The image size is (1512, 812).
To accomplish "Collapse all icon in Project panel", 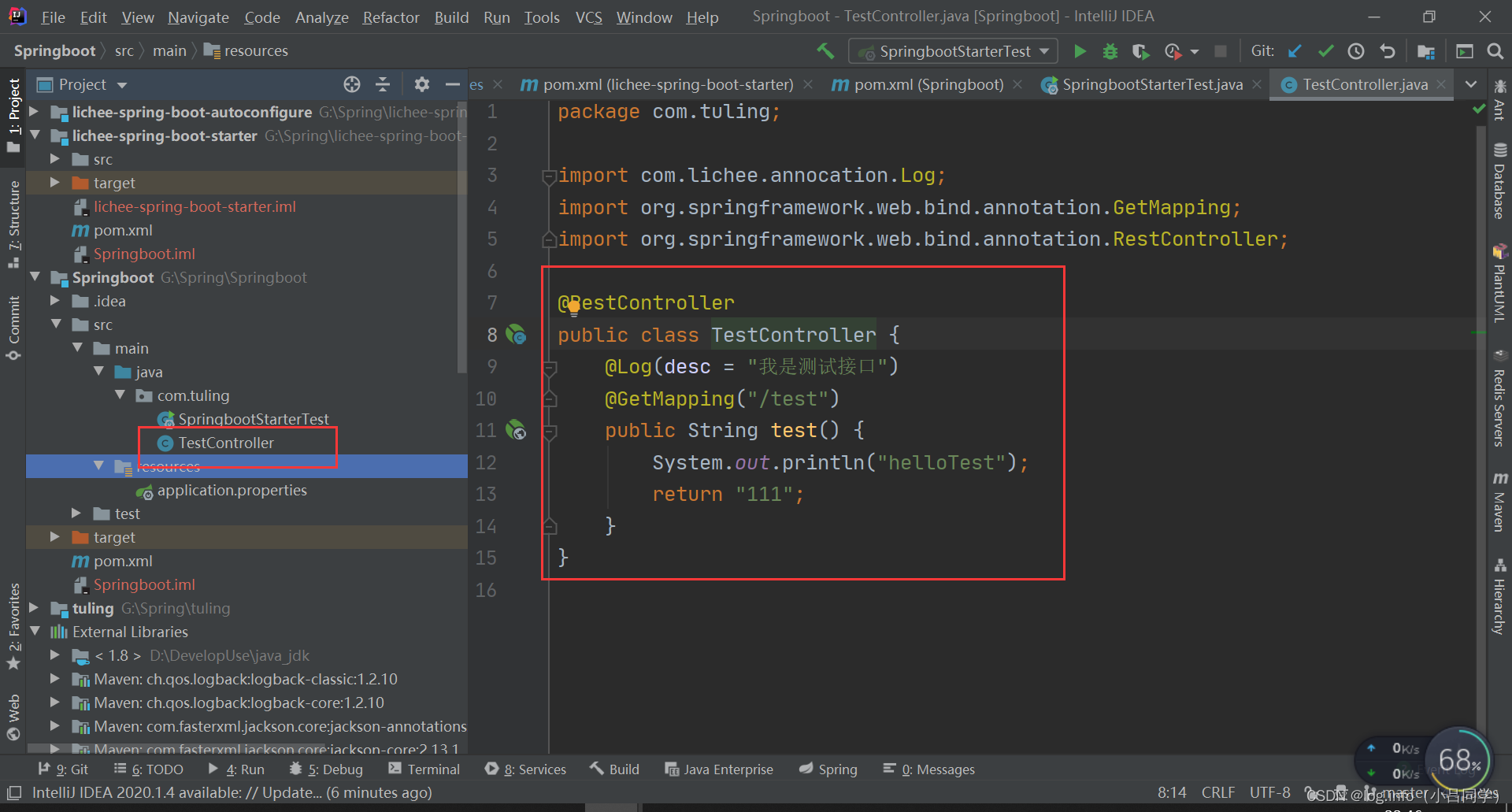I will [383, 84].
